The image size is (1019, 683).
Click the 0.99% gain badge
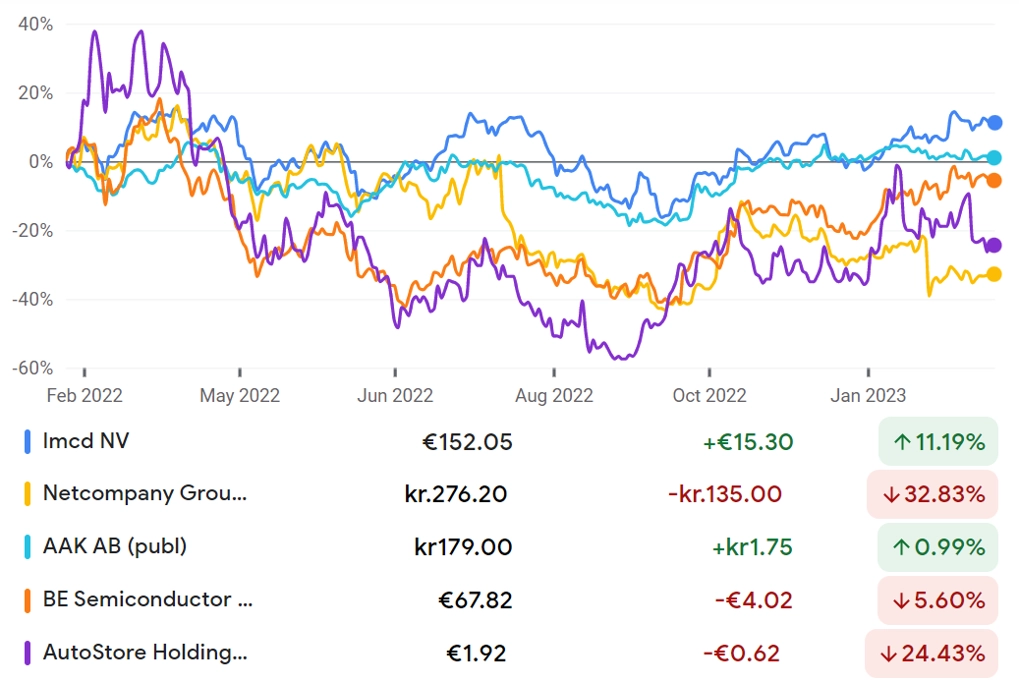[938, 547]
